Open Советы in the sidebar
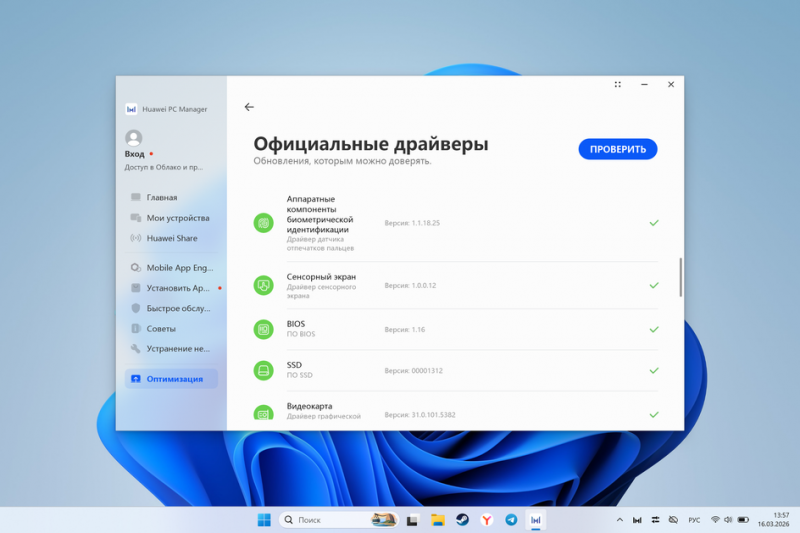This screenshot has height=533, width=800. pyautogui.click(x=171, y=328)
